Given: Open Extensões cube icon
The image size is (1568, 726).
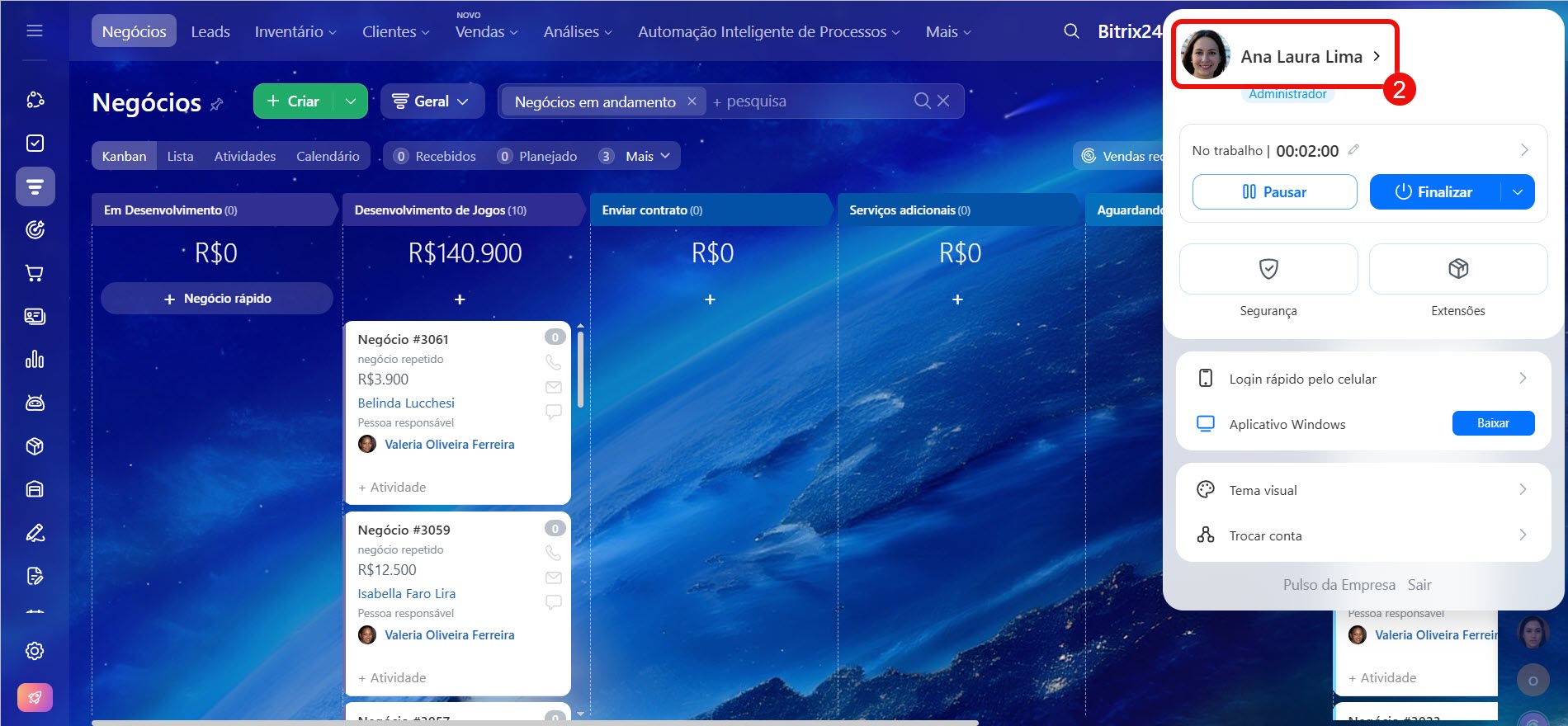Looking at the screenshot, I should (x=1458, y=269).
